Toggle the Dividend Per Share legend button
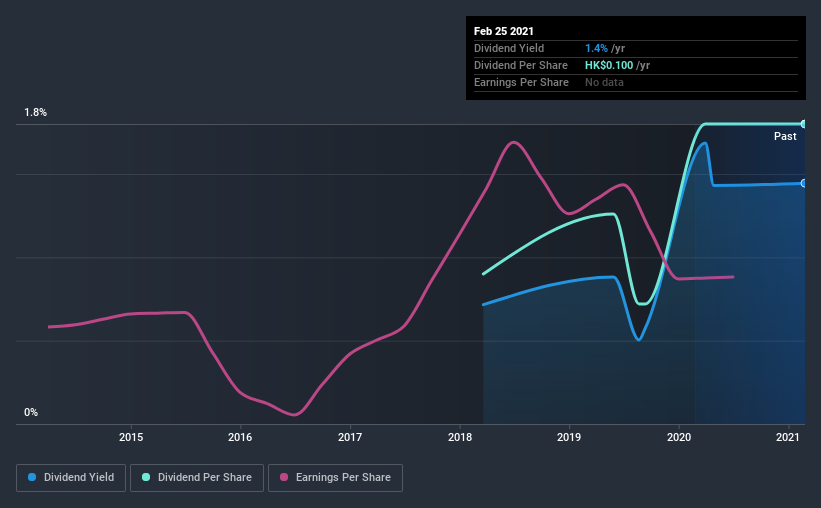Image resolution: width=821 pixels, height=508 pixels. 197,478
